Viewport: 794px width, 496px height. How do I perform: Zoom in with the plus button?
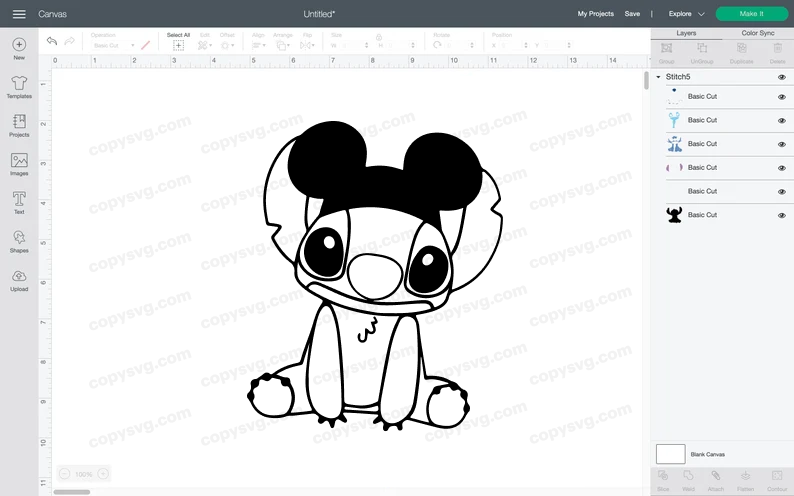point(103,474)
